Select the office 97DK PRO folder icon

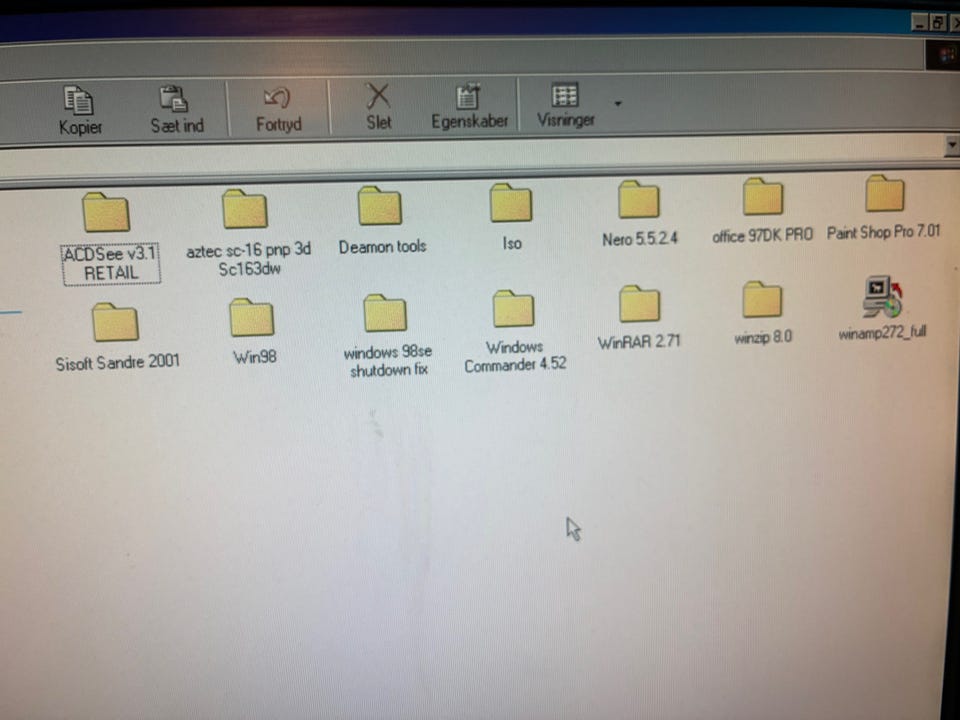click(762, 196)
